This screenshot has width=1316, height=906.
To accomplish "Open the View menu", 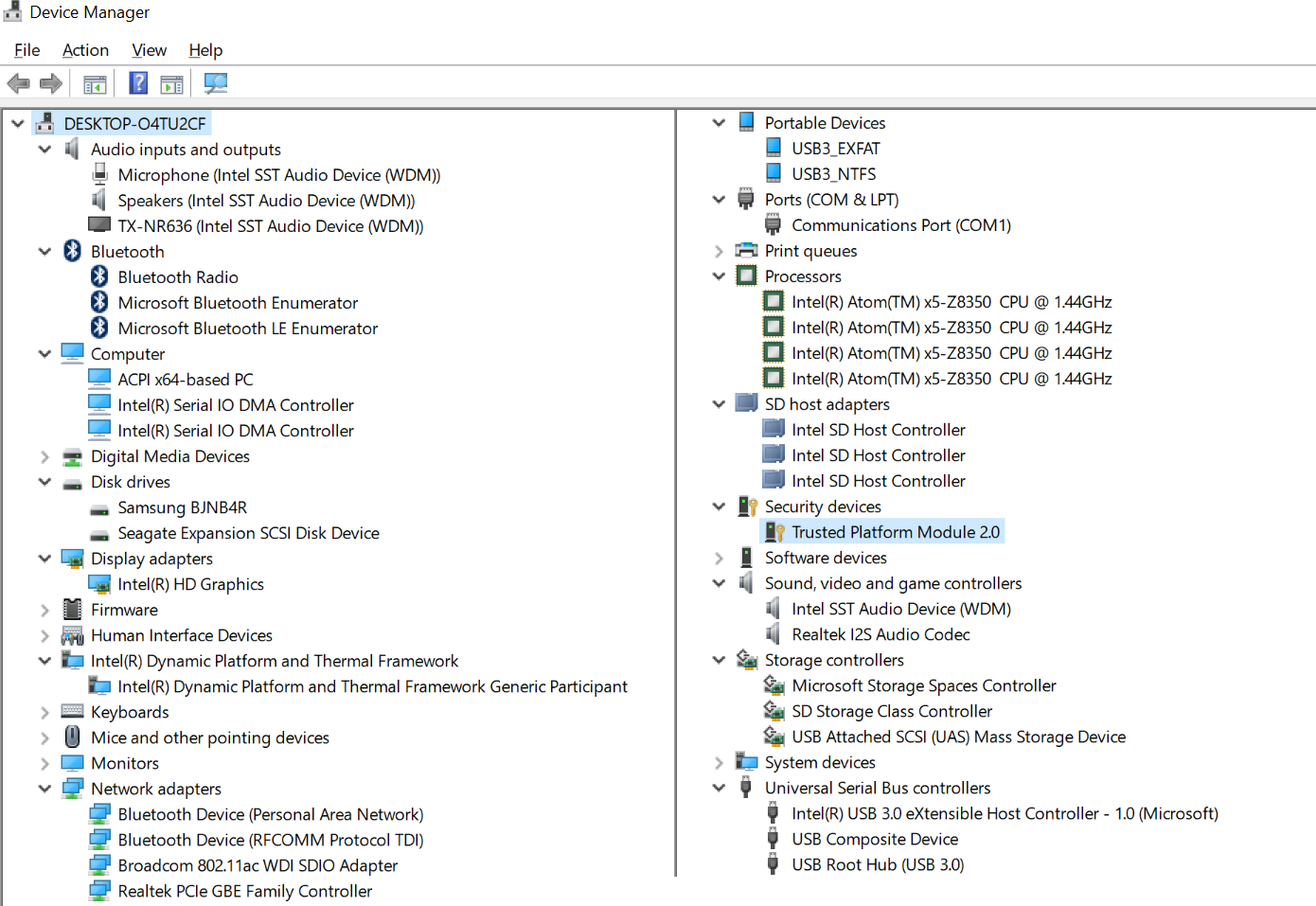I will pyautogui.click(x=150, y=50).
